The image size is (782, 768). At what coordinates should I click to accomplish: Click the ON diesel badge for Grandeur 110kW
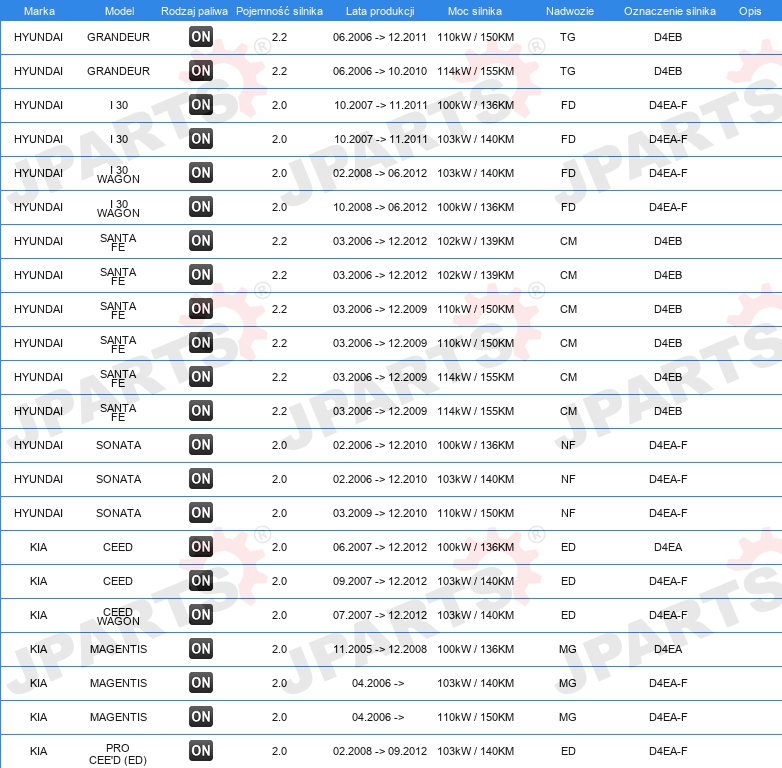pos(201,37)
